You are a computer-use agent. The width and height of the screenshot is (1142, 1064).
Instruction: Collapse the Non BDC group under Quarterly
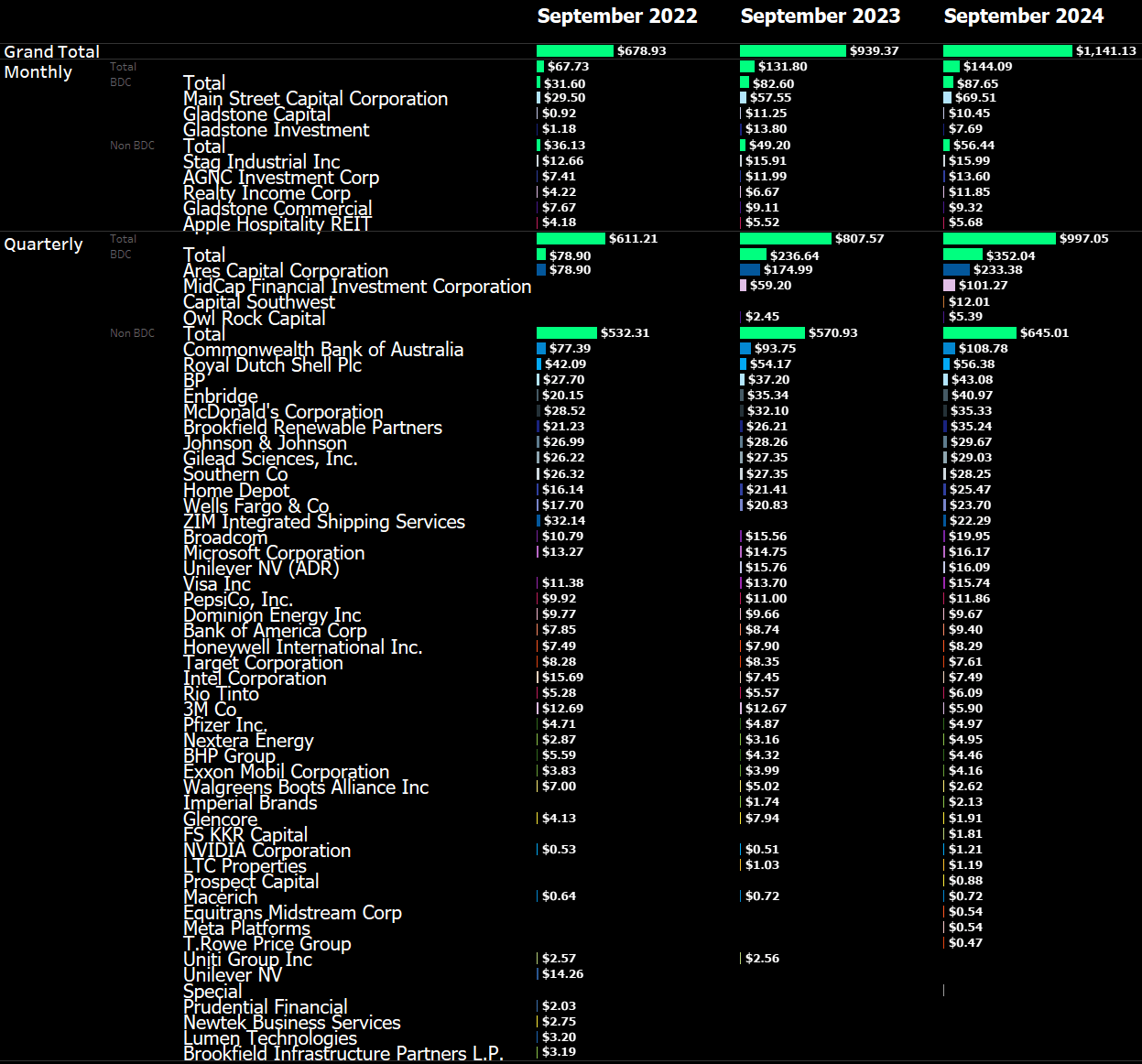[133, 332]
